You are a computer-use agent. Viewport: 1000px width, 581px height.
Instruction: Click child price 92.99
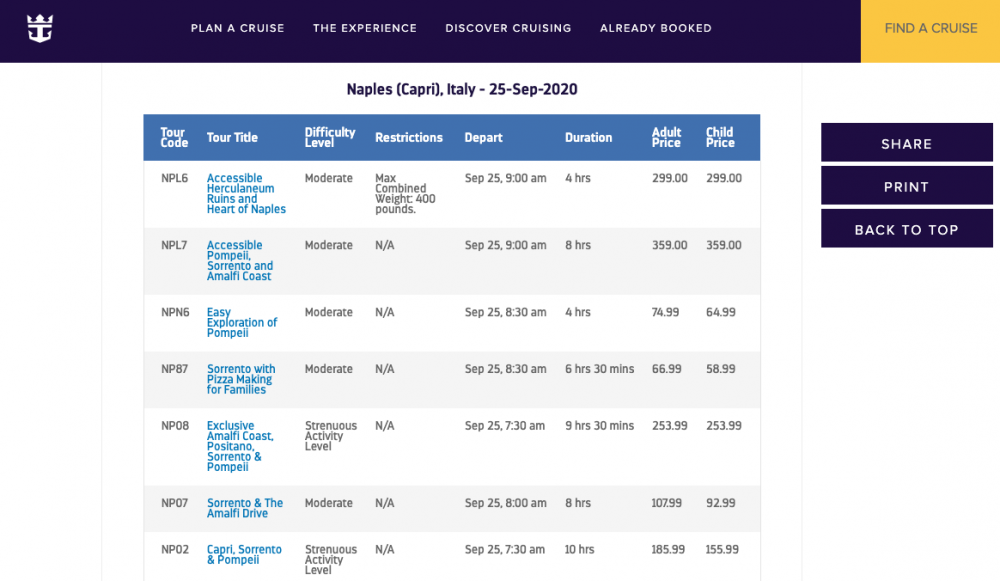click(721, 503)
